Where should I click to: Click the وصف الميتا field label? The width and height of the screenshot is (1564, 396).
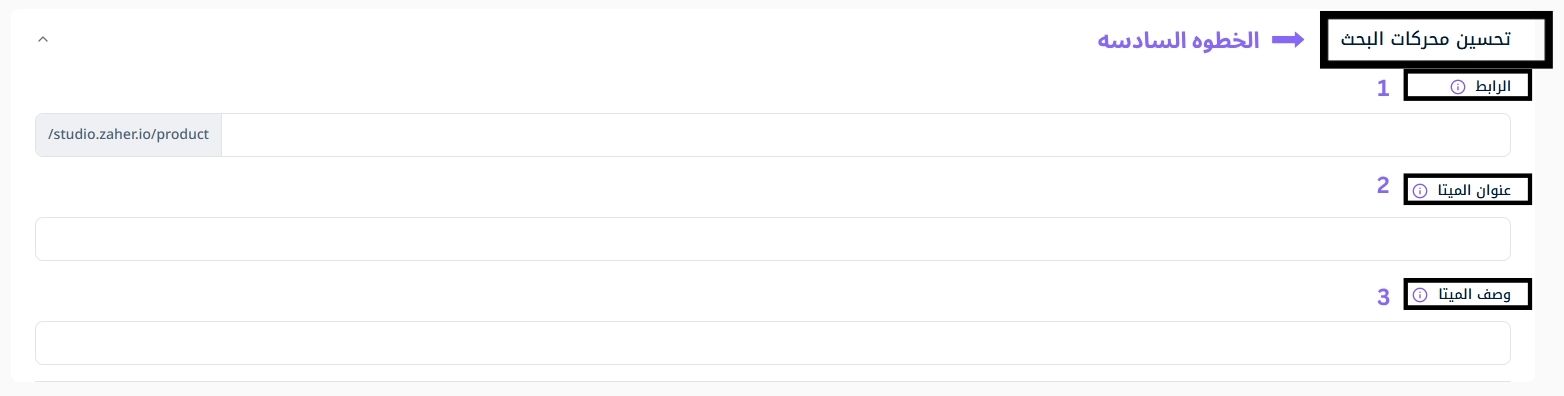point(1468,295)
